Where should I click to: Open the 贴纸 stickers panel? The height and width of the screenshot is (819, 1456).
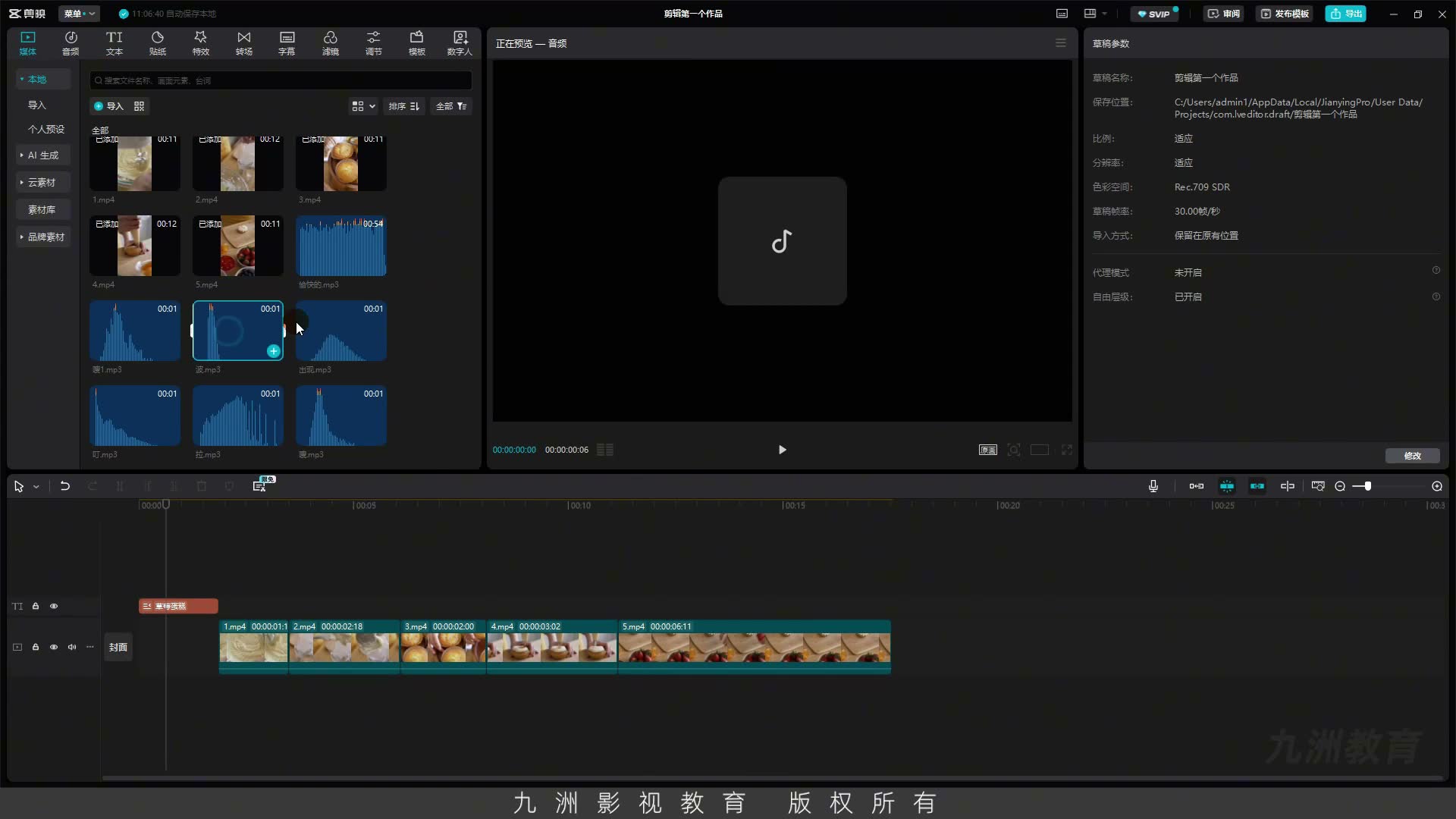point(158,43)
